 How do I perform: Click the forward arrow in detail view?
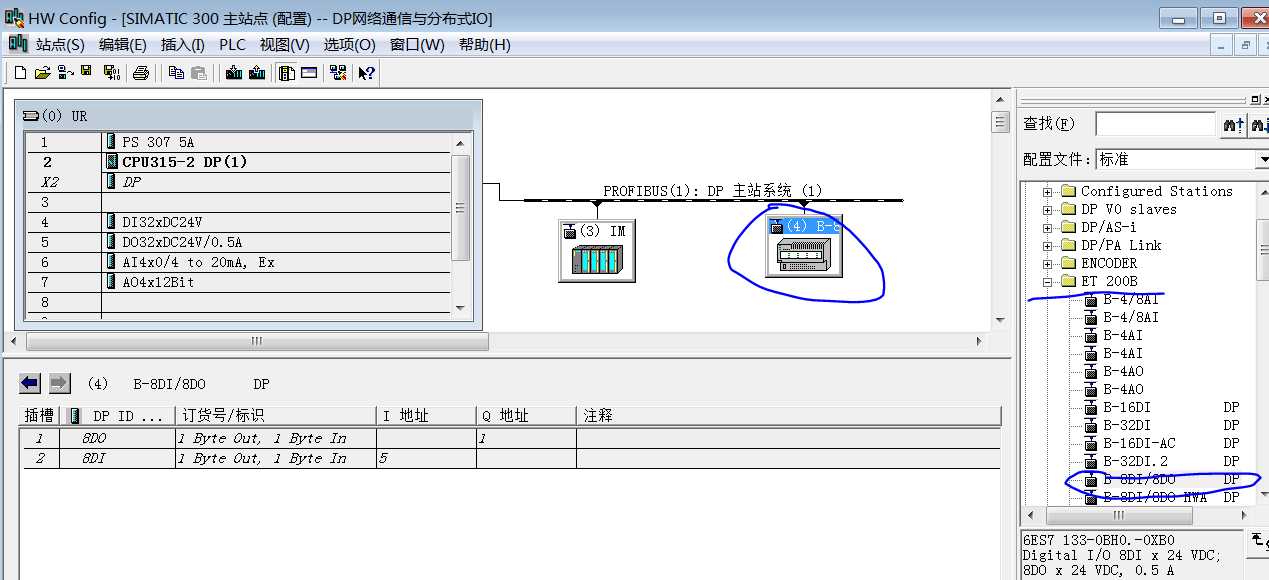[59, 383]
